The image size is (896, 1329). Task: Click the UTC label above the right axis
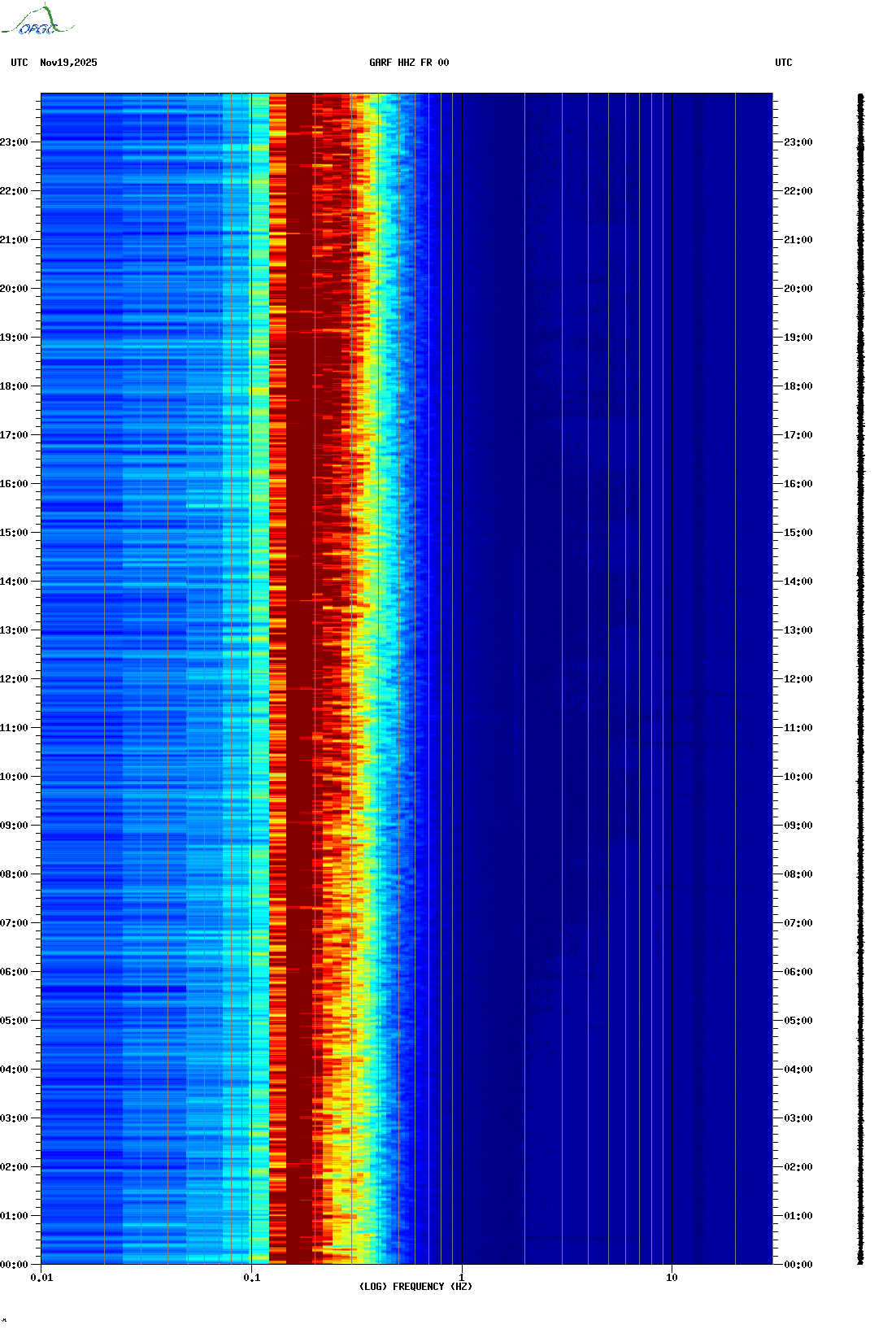783,63
